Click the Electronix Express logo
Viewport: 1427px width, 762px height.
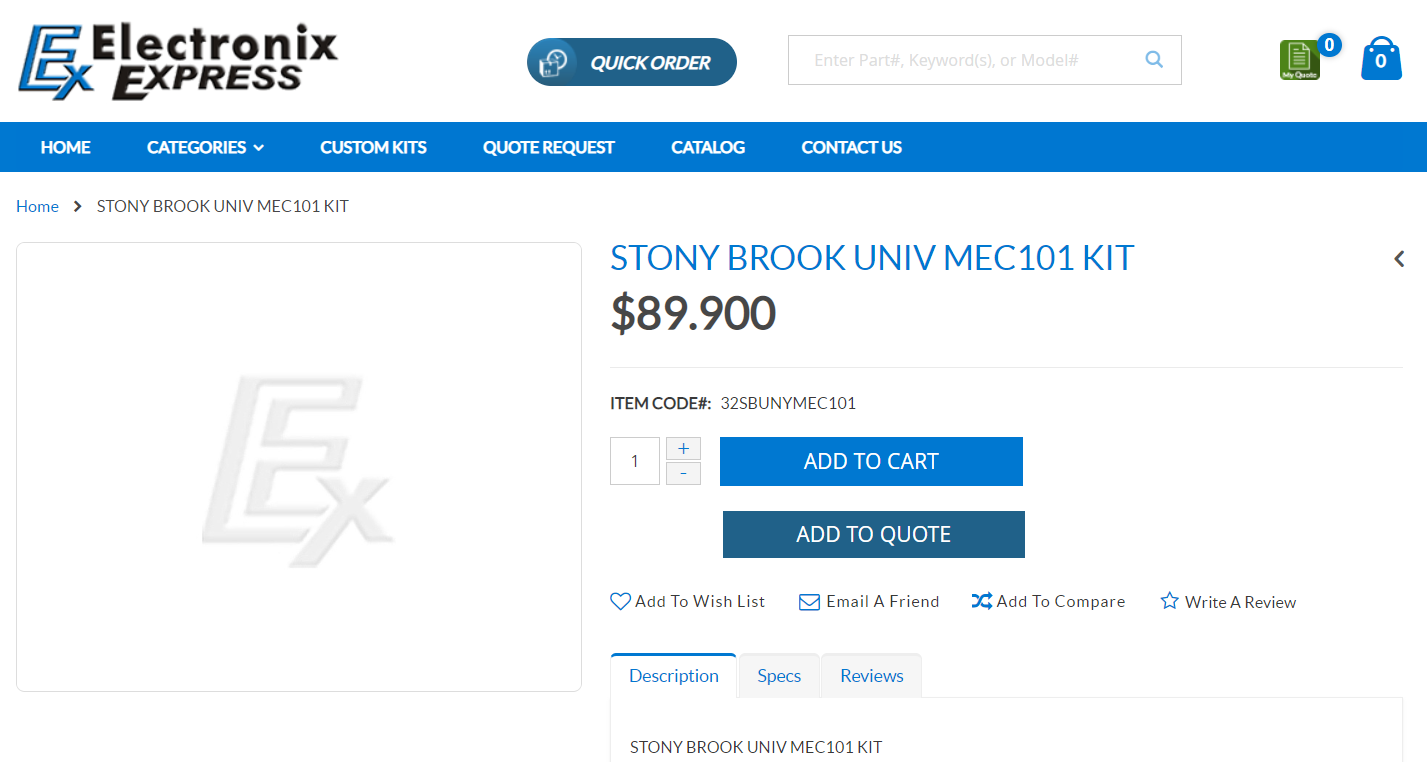coord(178,62)
